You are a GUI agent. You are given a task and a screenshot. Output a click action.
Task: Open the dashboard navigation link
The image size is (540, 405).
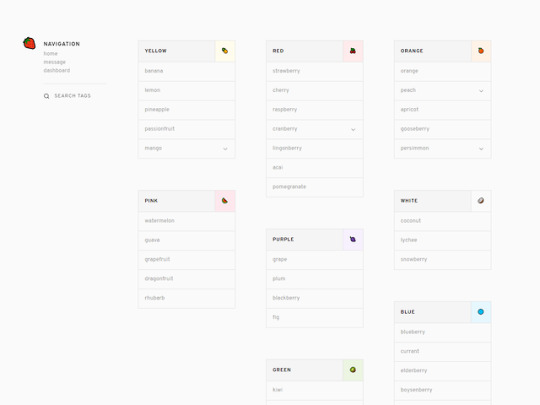tap(57, 71)
